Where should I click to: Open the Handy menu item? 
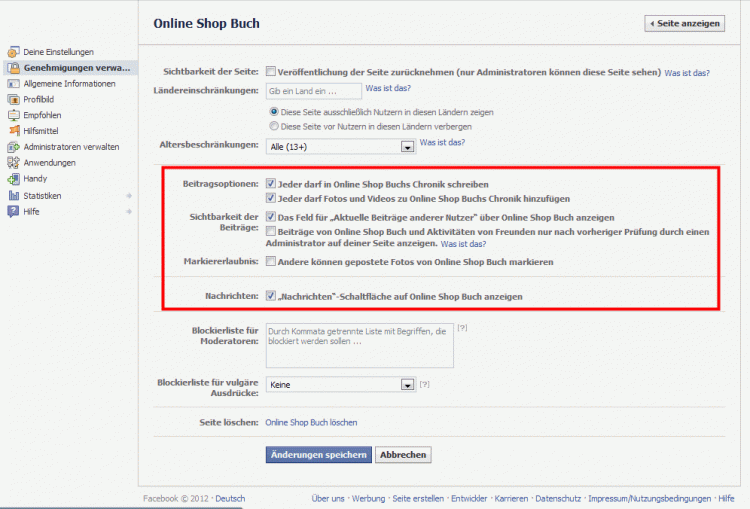pos(35,179)
